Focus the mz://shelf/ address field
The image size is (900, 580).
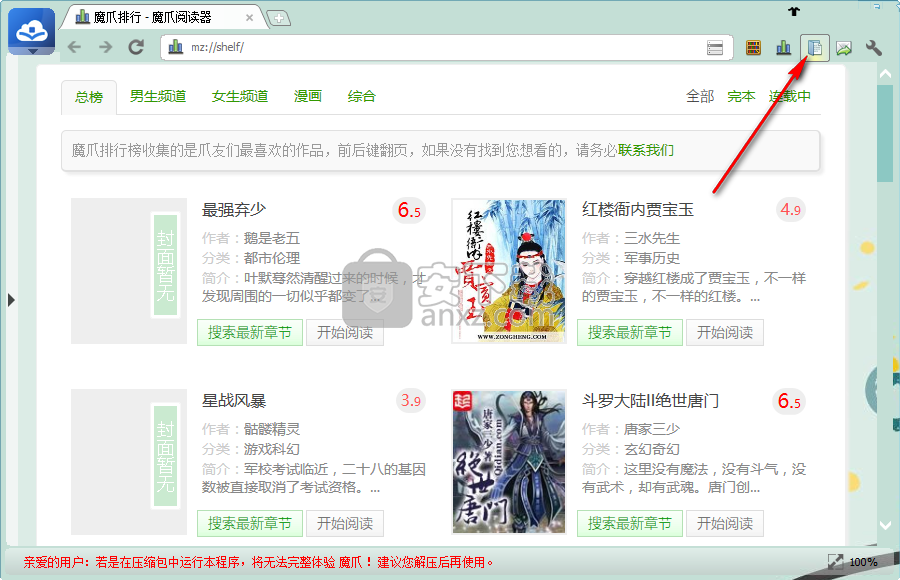(x=445, y=47)
